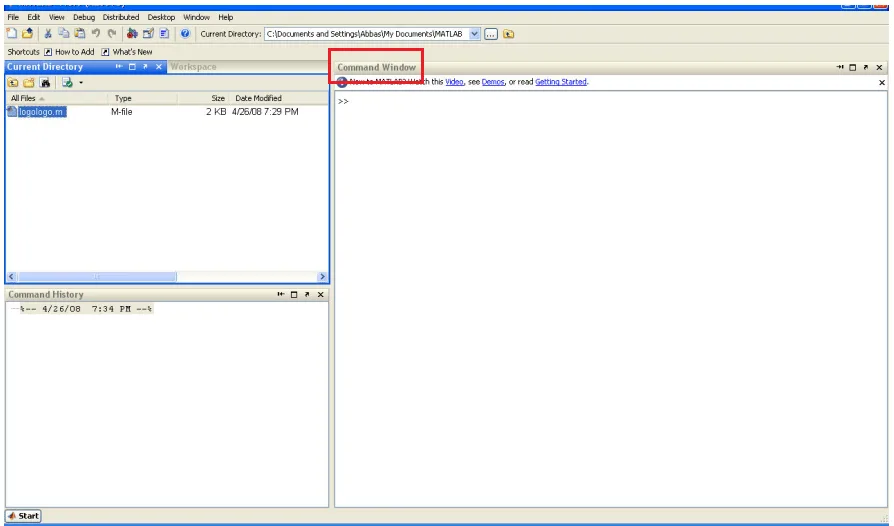The image size is (894, 526).
Task: Minimize the Current Directory panel
Action: pyautogui.click(x=119, y=67)
